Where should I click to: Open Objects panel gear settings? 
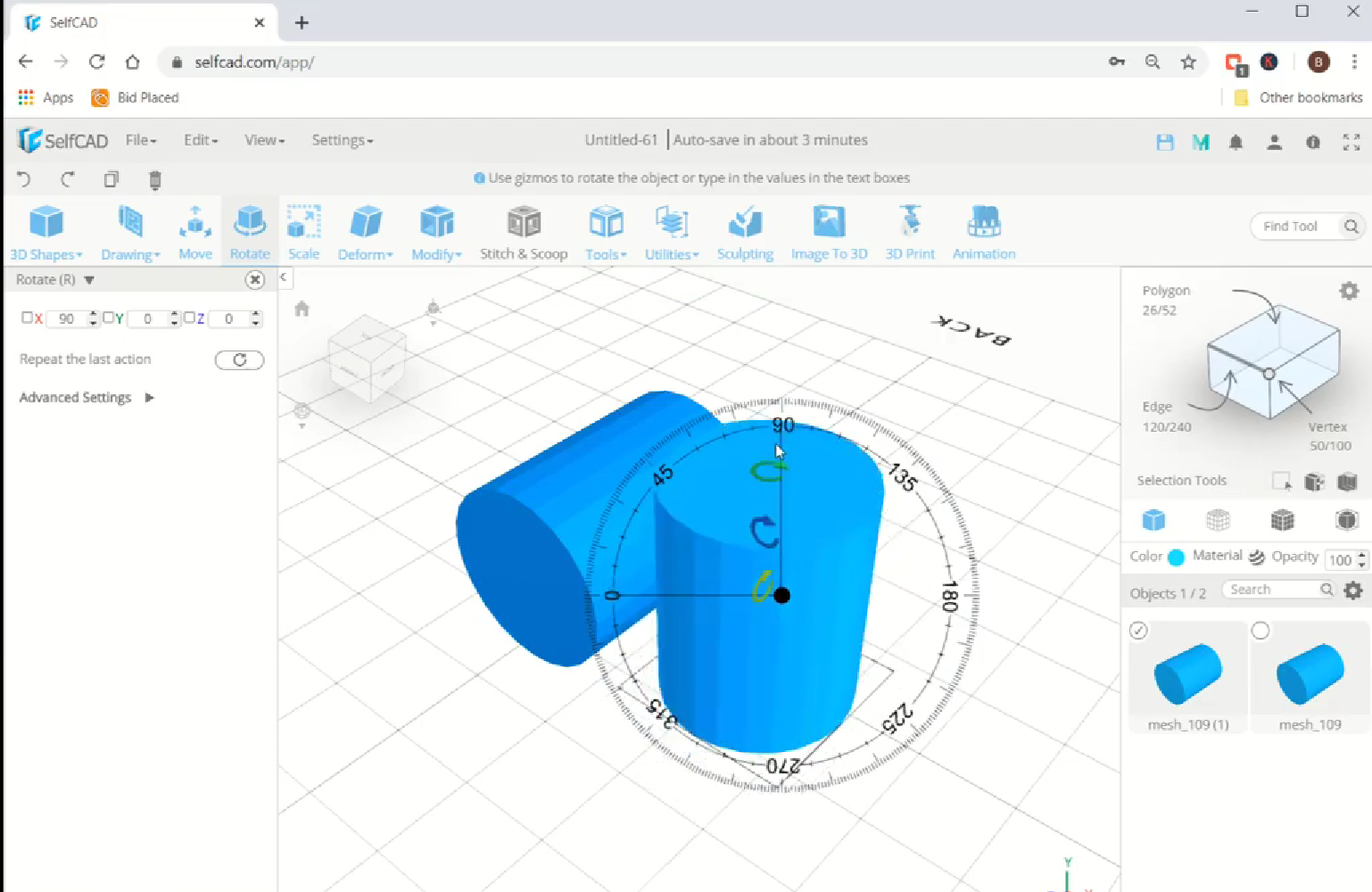tap(1353, 591)
